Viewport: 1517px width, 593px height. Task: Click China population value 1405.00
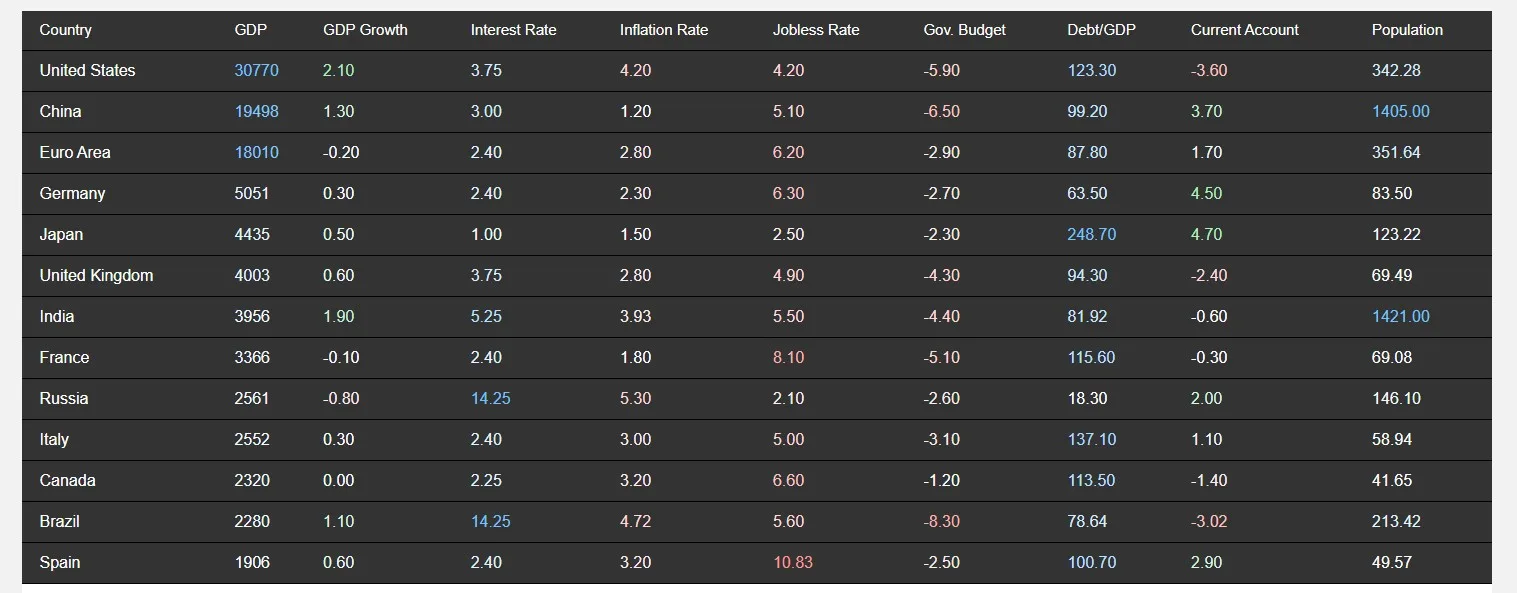tap(1401, 111)
